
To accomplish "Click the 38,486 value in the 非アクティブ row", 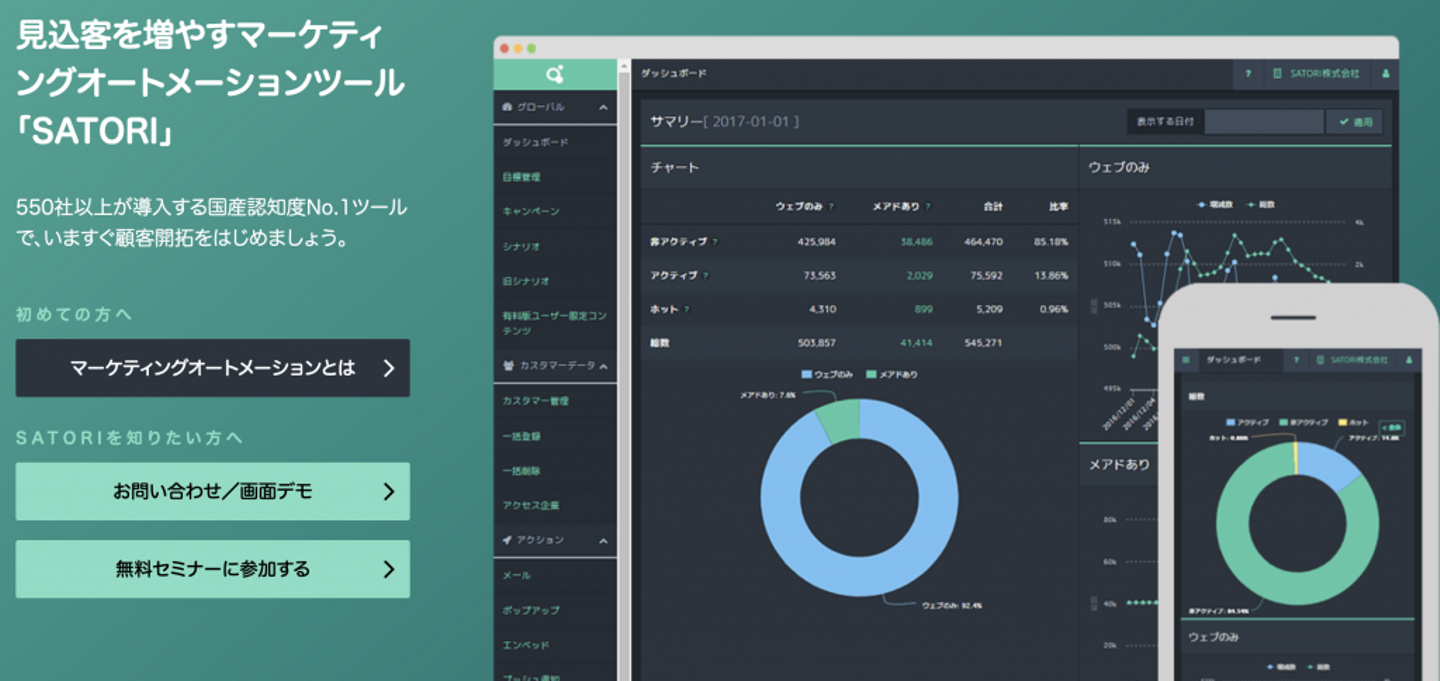I will 916,242.
